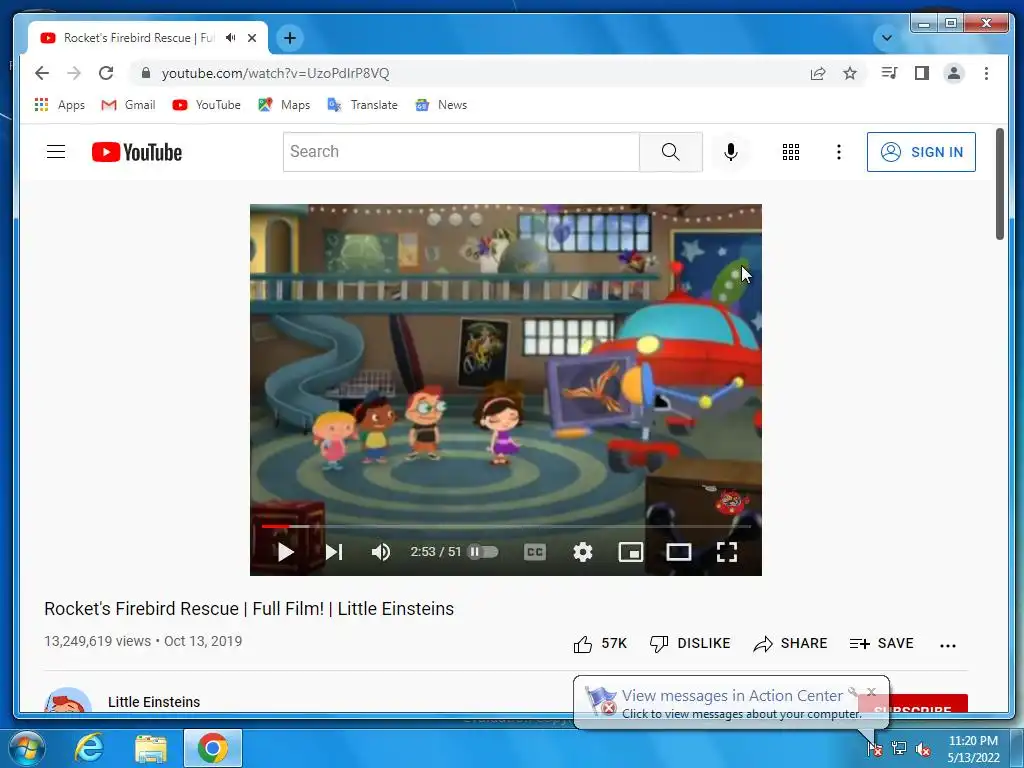Skip to next video
The height and width of the screenshot is (768, 1024).
[x=334, y=552]
